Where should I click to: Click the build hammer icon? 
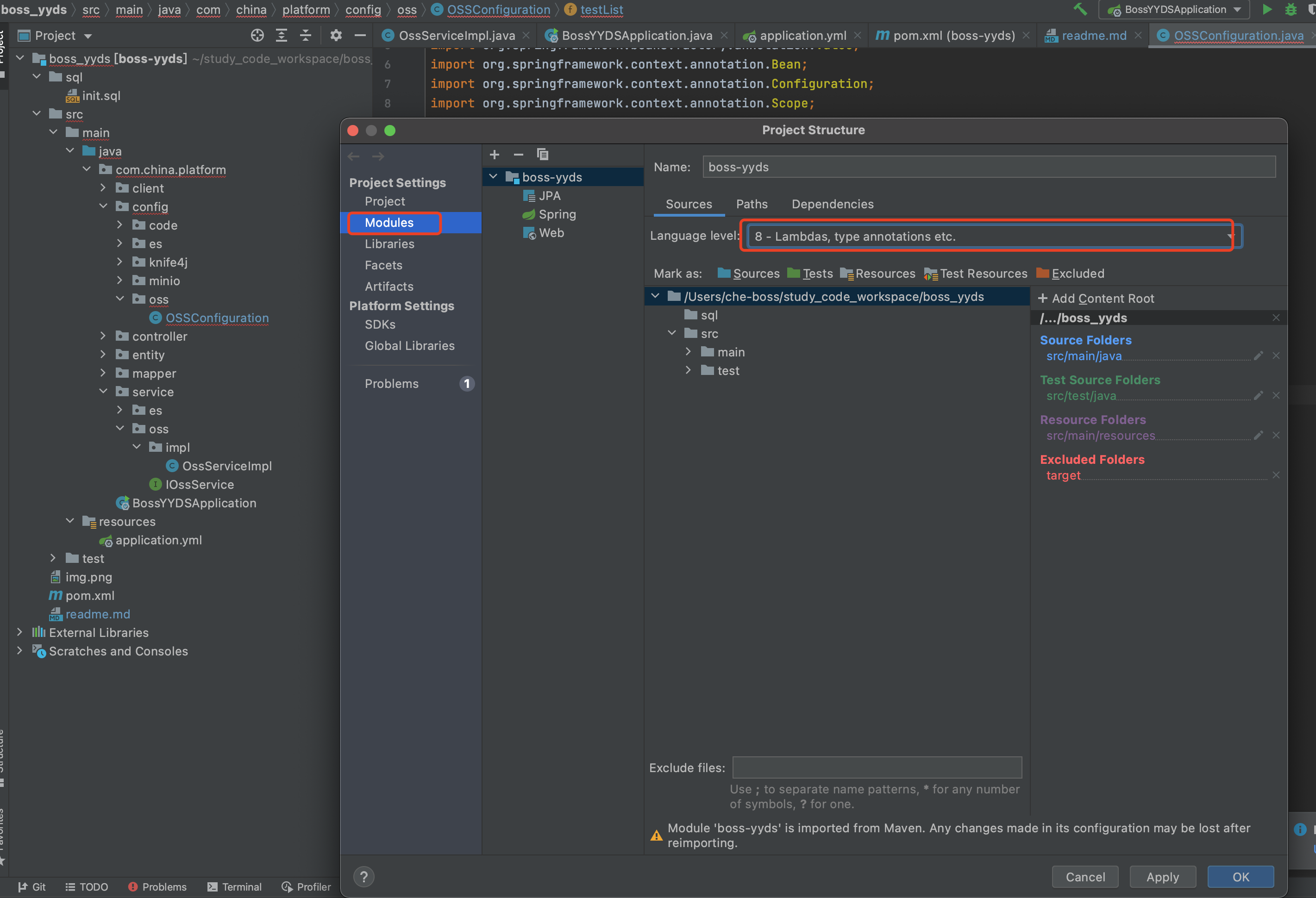click(x=1080, y=10)
